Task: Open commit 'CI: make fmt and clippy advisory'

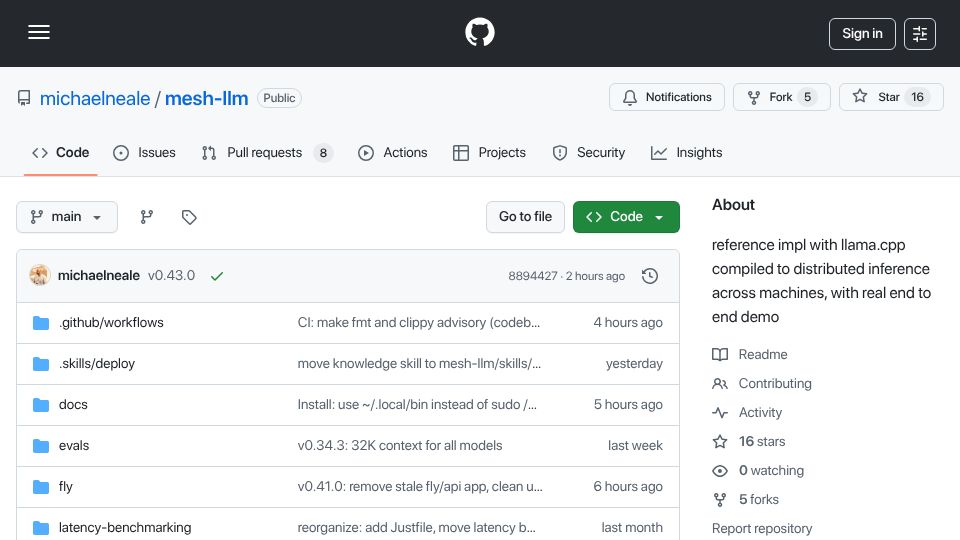Action: click(419, 323)
